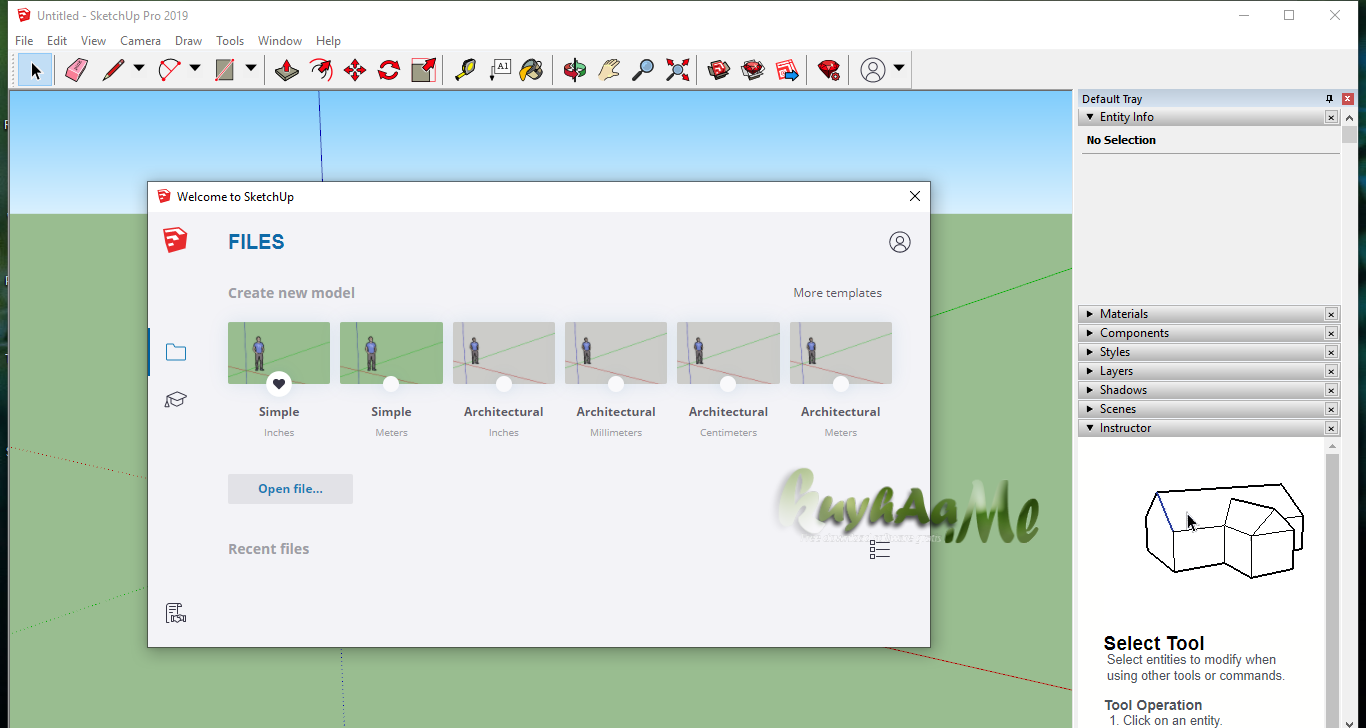Expand the Materials panel
The image size is (1366, 728).
click(1088, 314)
